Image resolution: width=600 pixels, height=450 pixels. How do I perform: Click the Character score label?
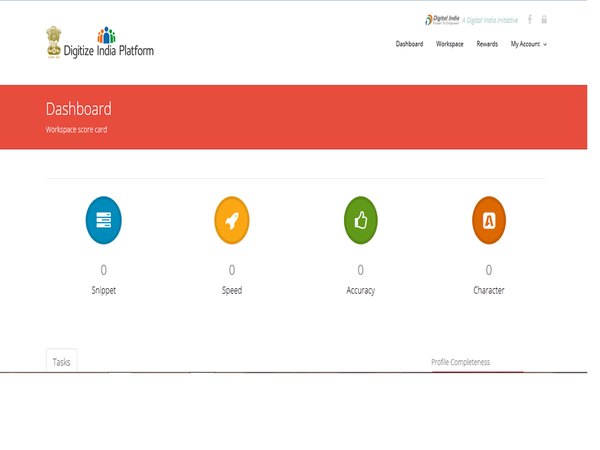[x=489, y=290]
